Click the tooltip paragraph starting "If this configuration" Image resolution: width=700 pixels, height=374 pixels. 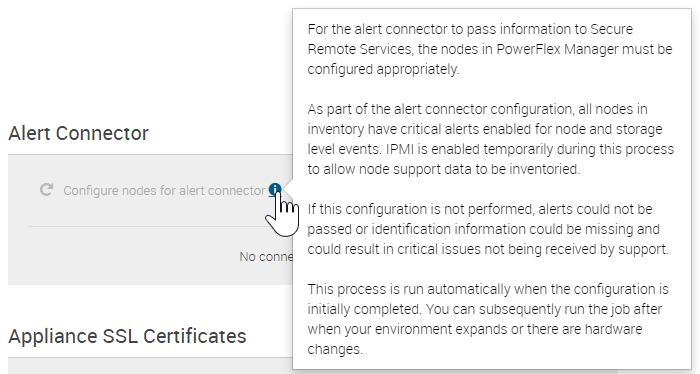pos(488,229)
